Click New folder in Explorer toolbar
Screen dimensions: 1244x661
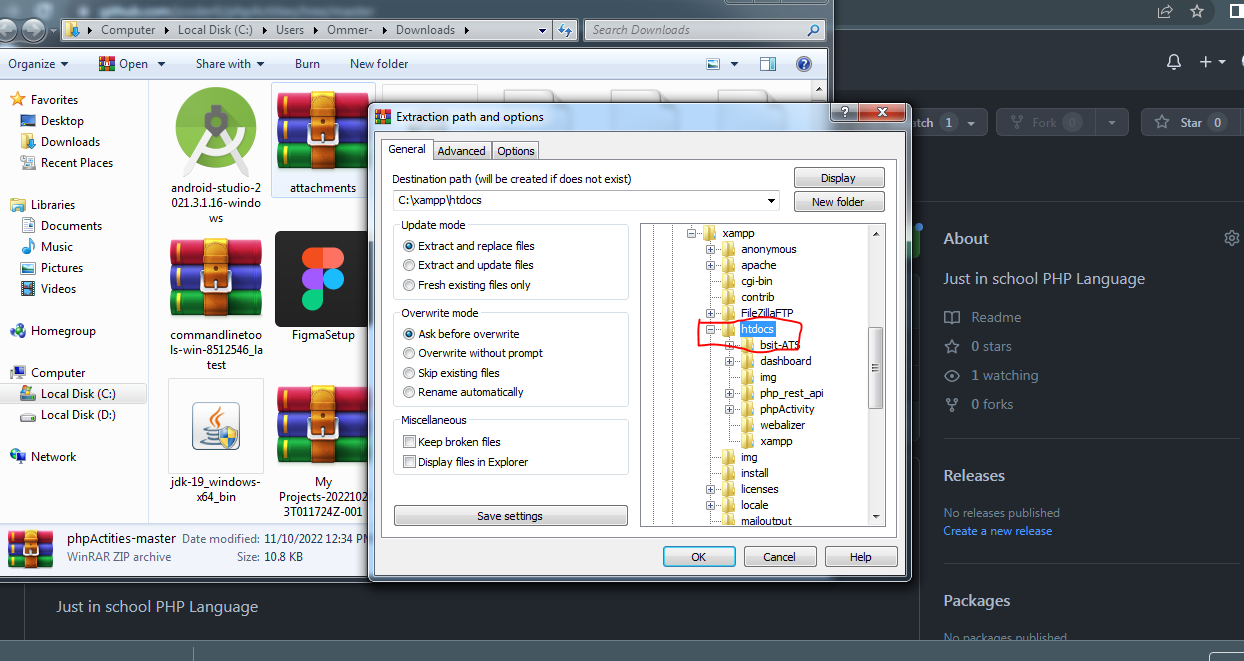tap(379, 64)
